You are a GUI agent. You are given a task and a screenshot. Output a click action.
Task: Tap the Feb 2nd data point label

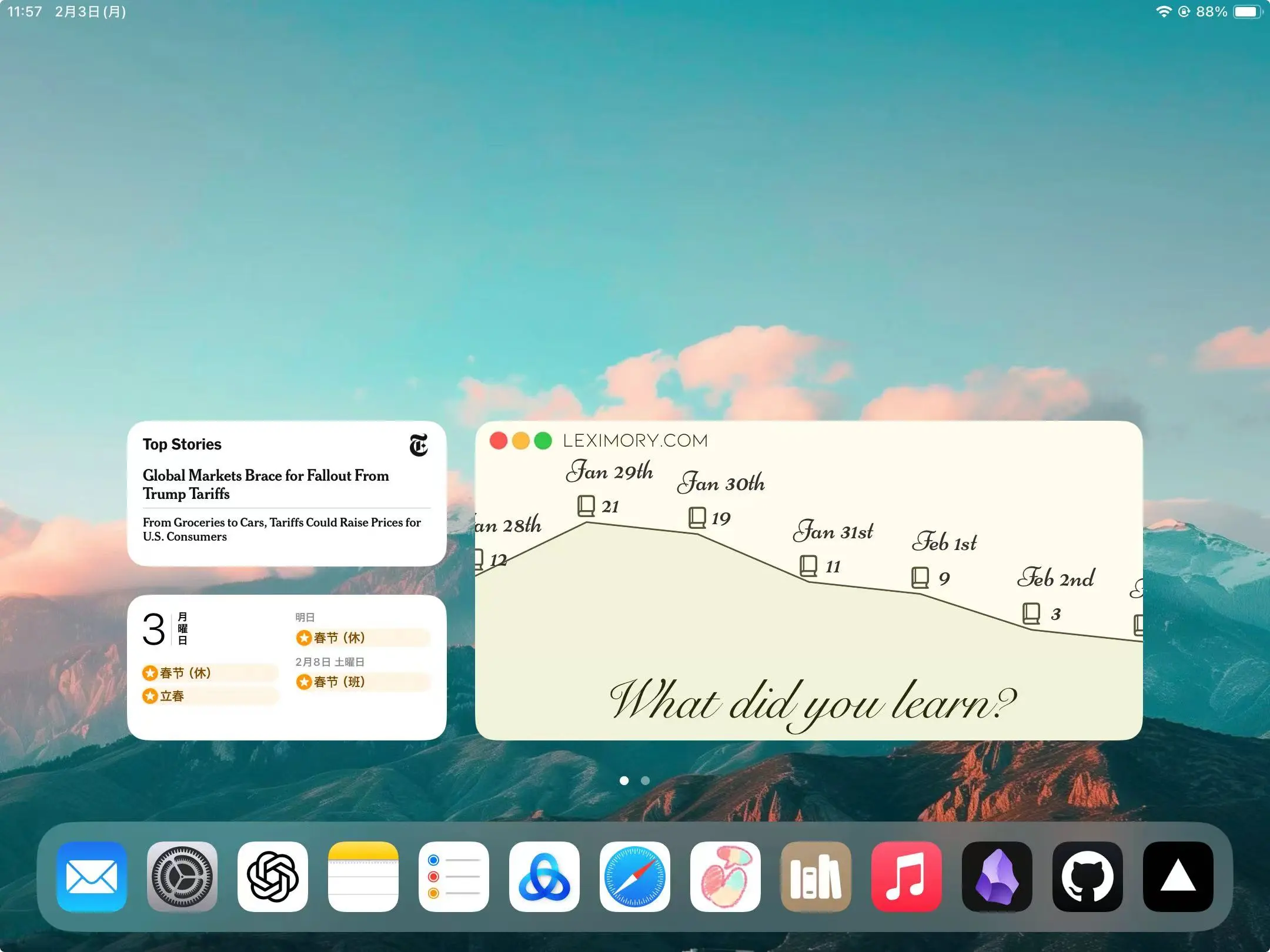coord(1056,578)
